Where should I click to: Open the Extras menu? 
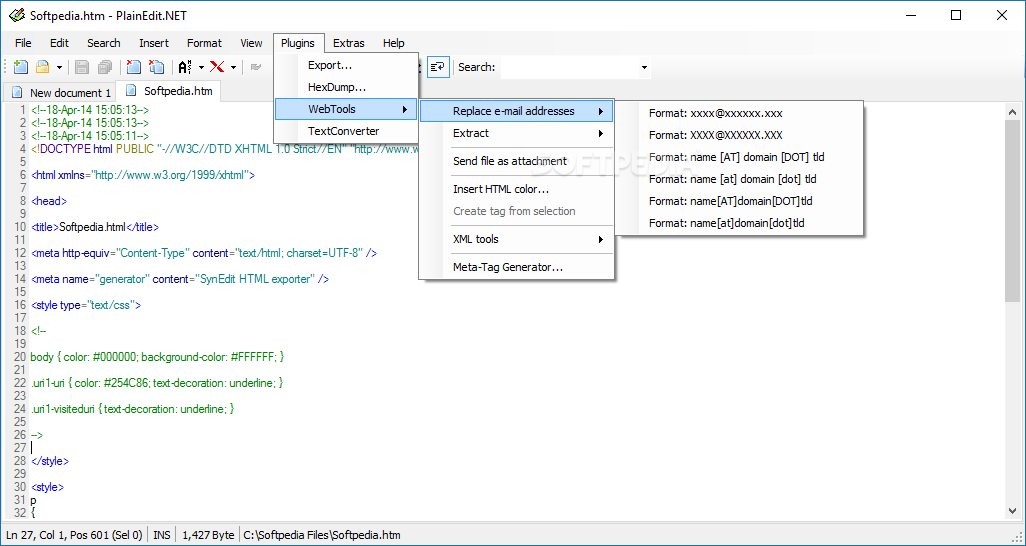tap(349, 43)
